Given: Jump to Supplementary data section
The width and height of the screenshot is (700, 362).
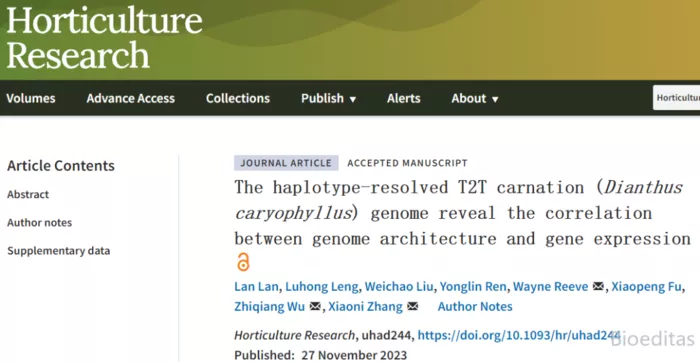Looking at the screenshot, I should (x=58, y=251).
